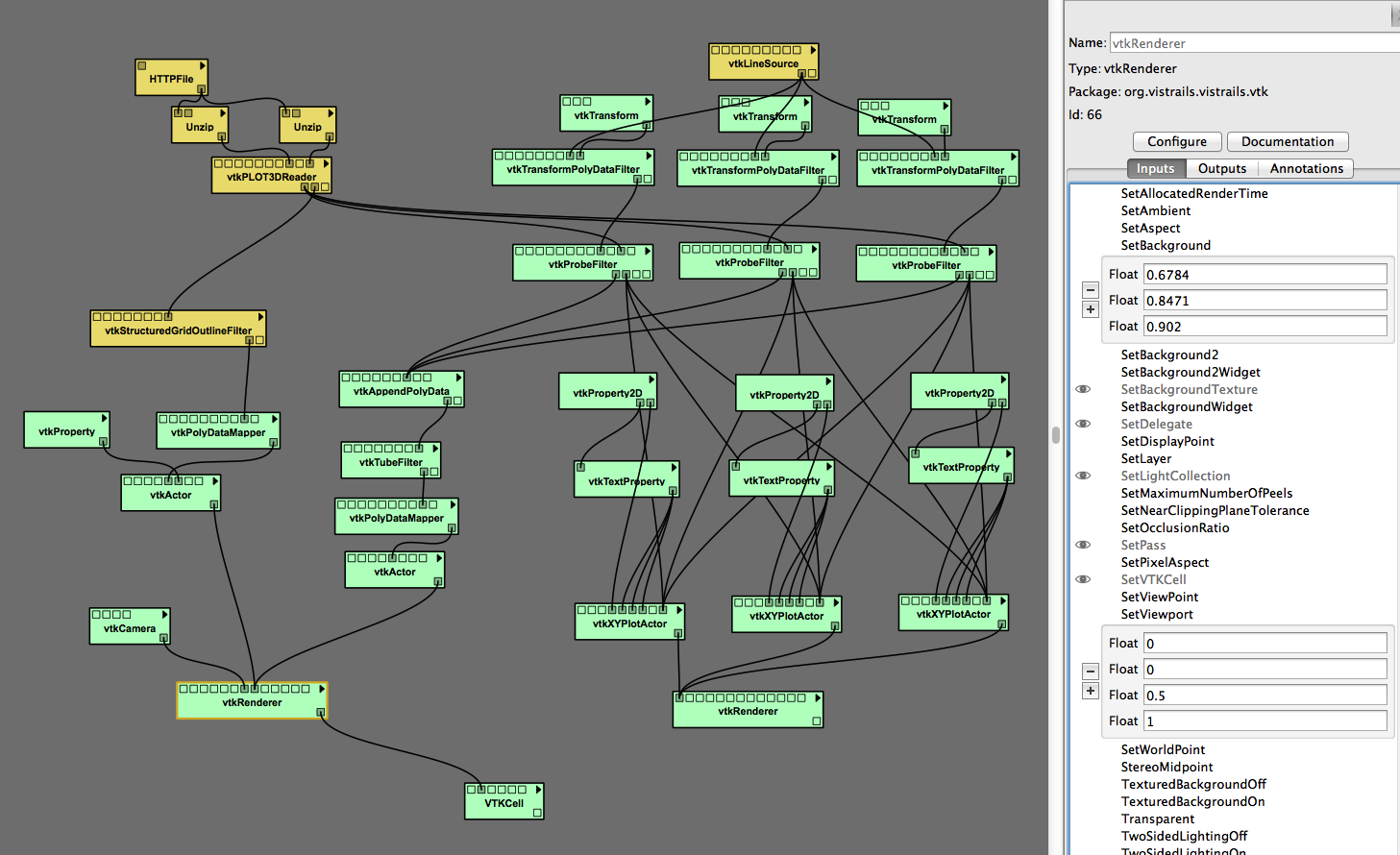Select the vtkPLOT3DReader module
1400x855 pixels.
tap(271, 177)
